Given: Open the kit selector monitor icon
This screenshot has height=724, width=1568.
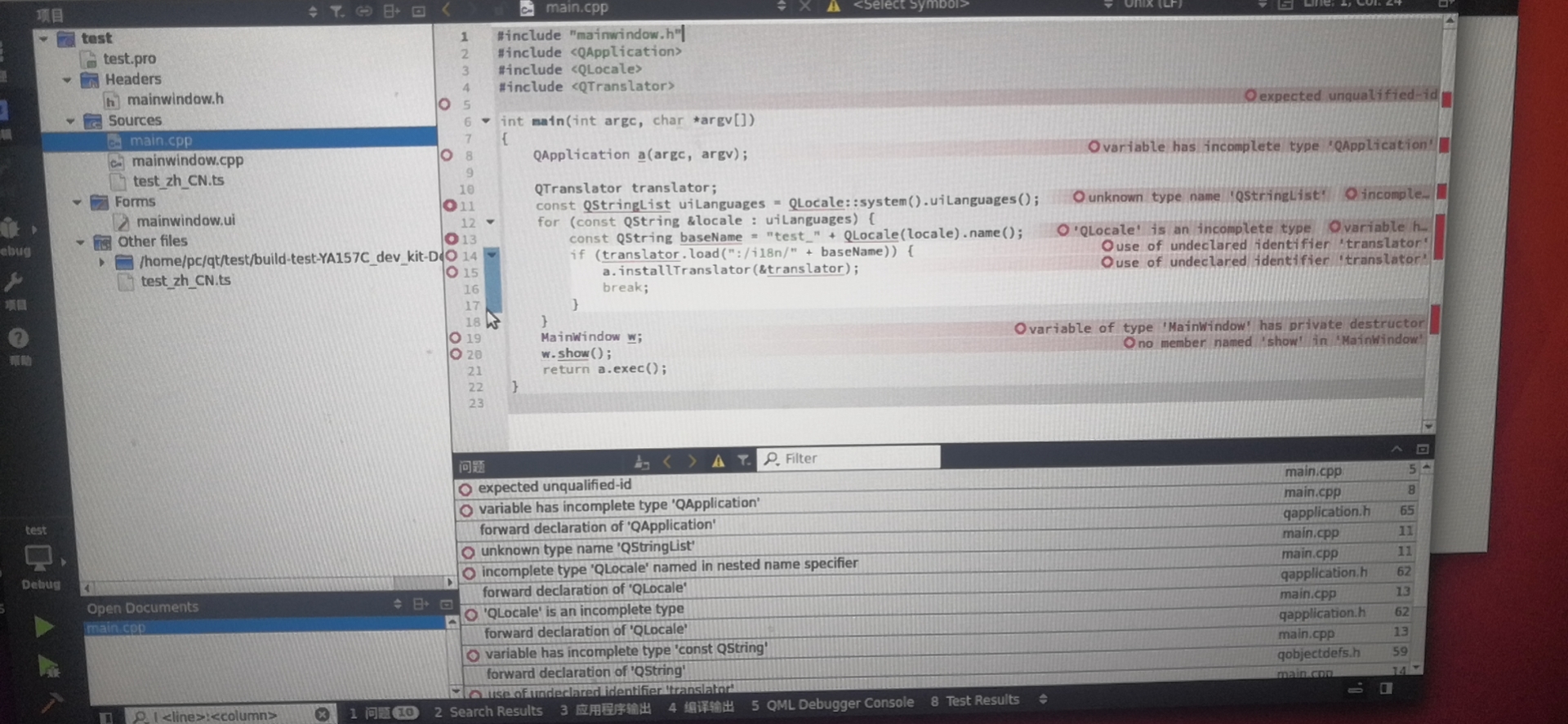Looking at the screenshot, I should tap(38, 557).
